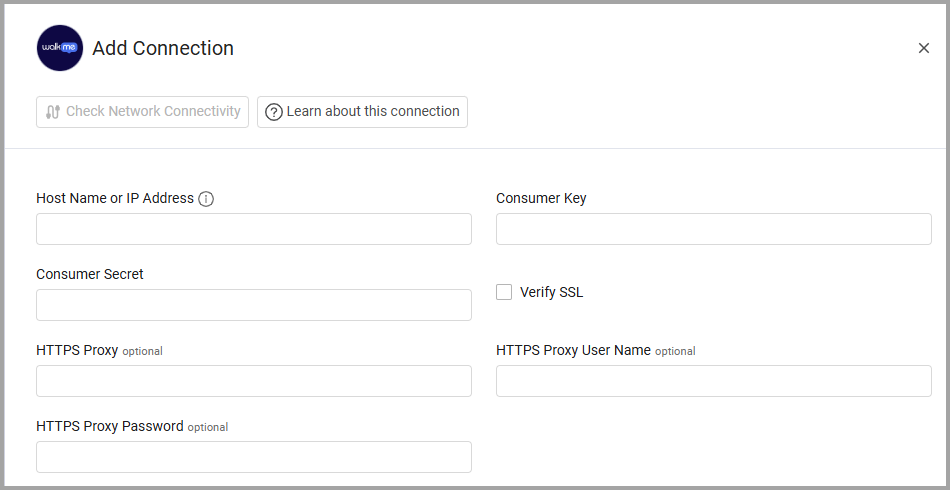Click the Consumer Secret label
This screenshot has height=490, width=950.
pyautogui.click(x=90, y=274)
